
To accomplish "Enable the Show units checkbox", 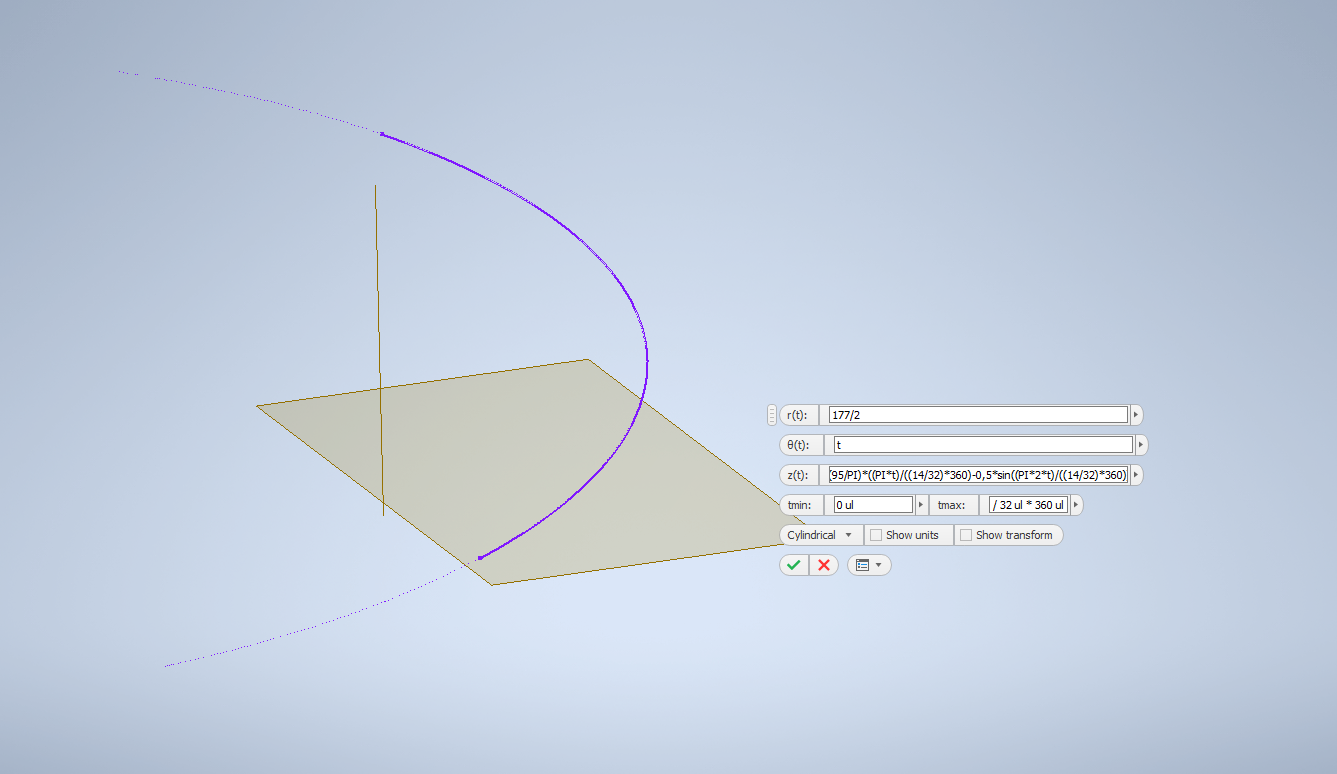I will coord(876,535).
